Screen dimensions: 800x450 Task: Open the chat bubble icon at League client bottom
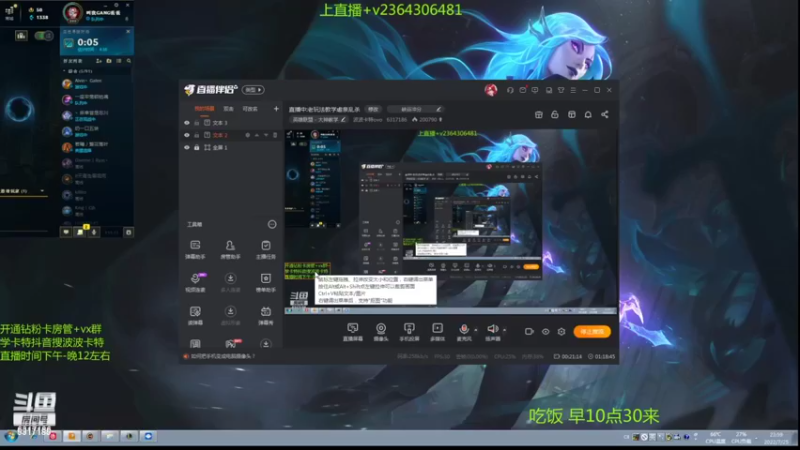tap(66, 232)
